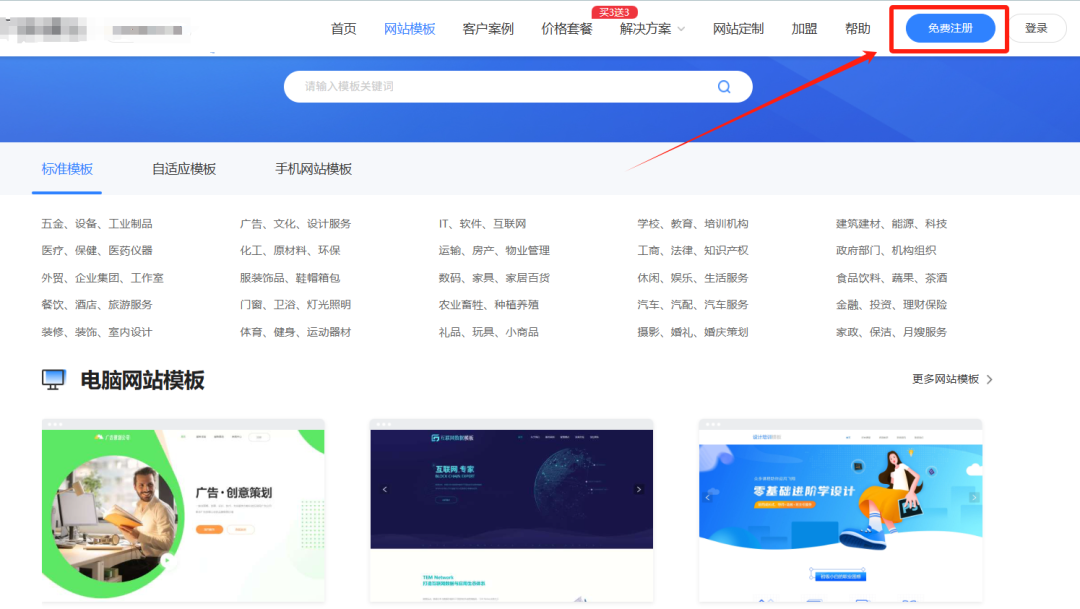Open the 网站模板 nav menu item
1080x609 pixels.
pos(409,29)
